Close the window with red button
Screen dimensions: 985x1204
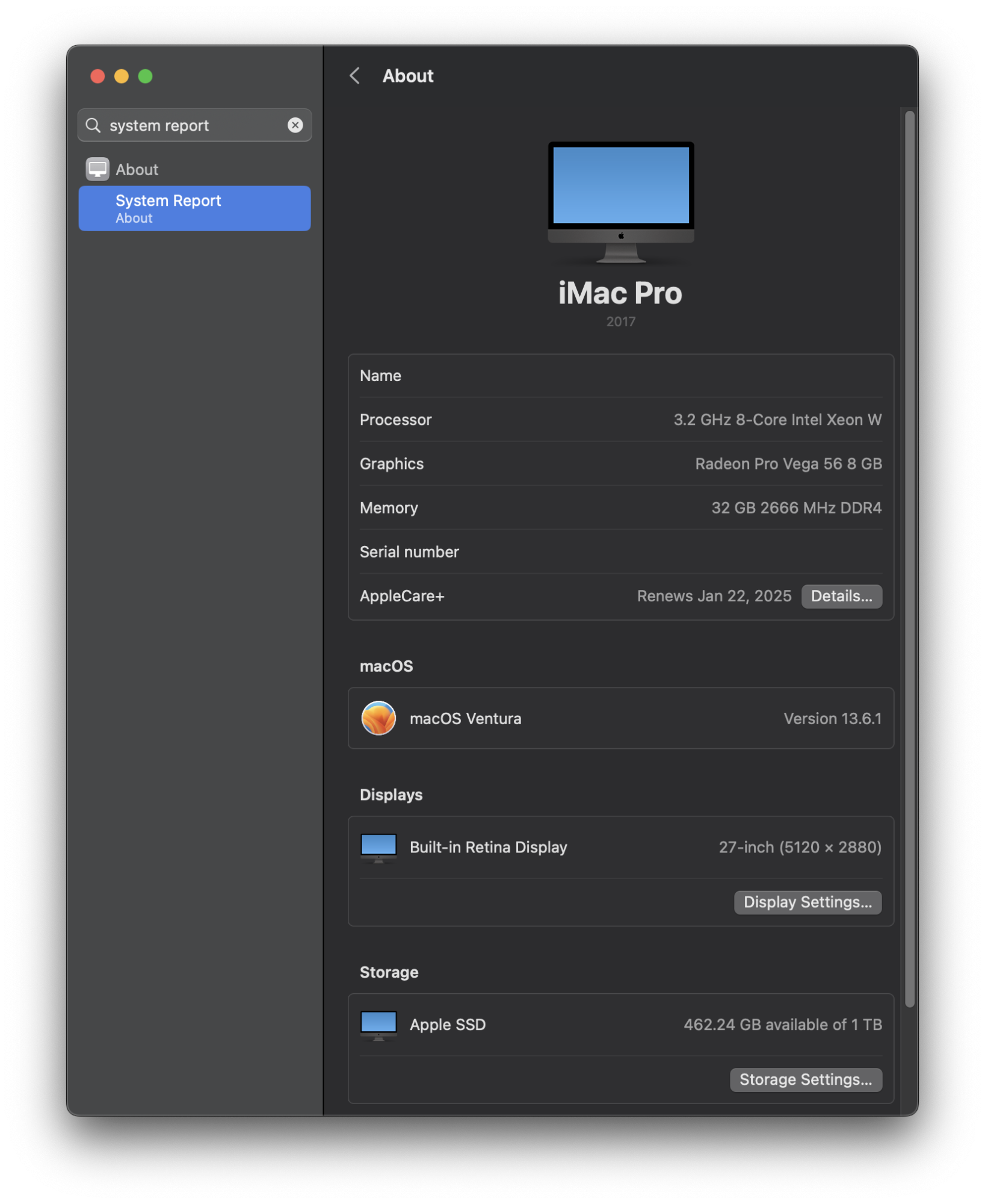97,76
